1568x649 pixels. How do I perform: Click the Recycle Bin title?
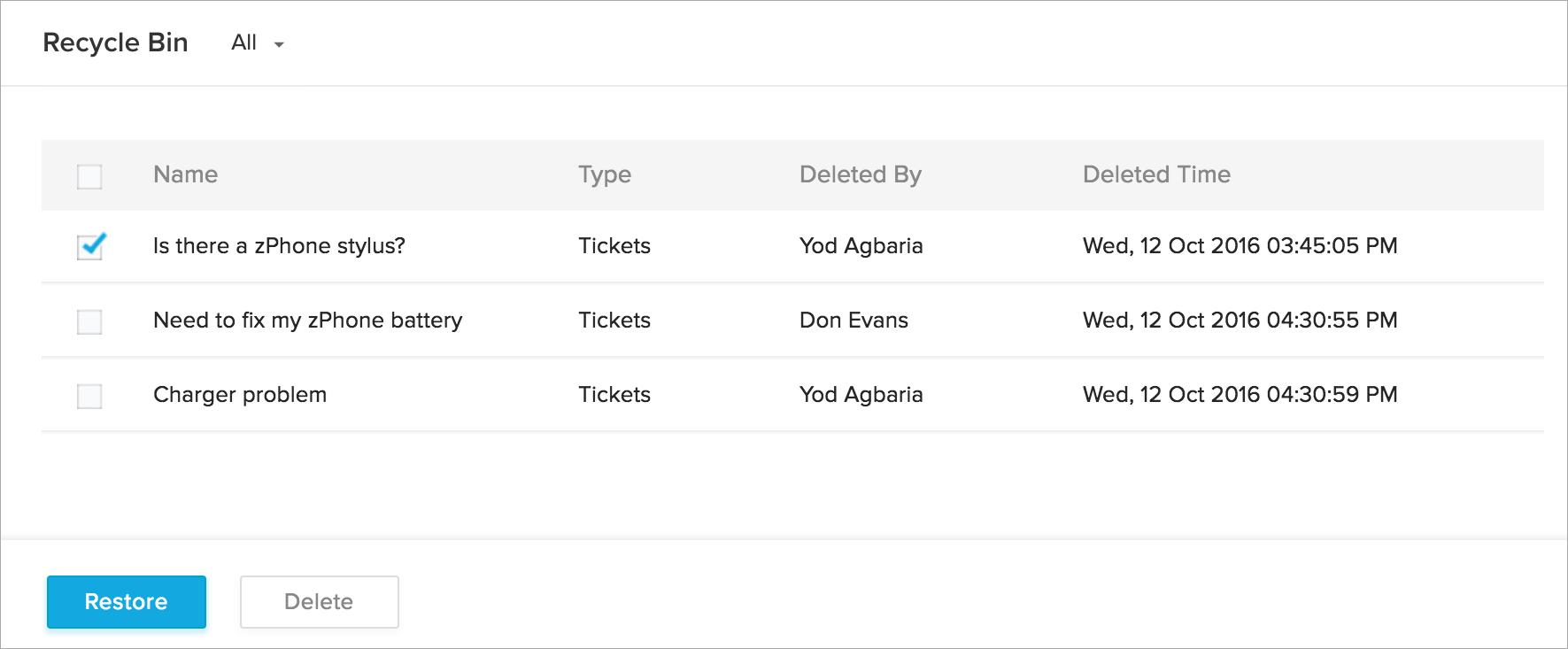tap(115, 42)
